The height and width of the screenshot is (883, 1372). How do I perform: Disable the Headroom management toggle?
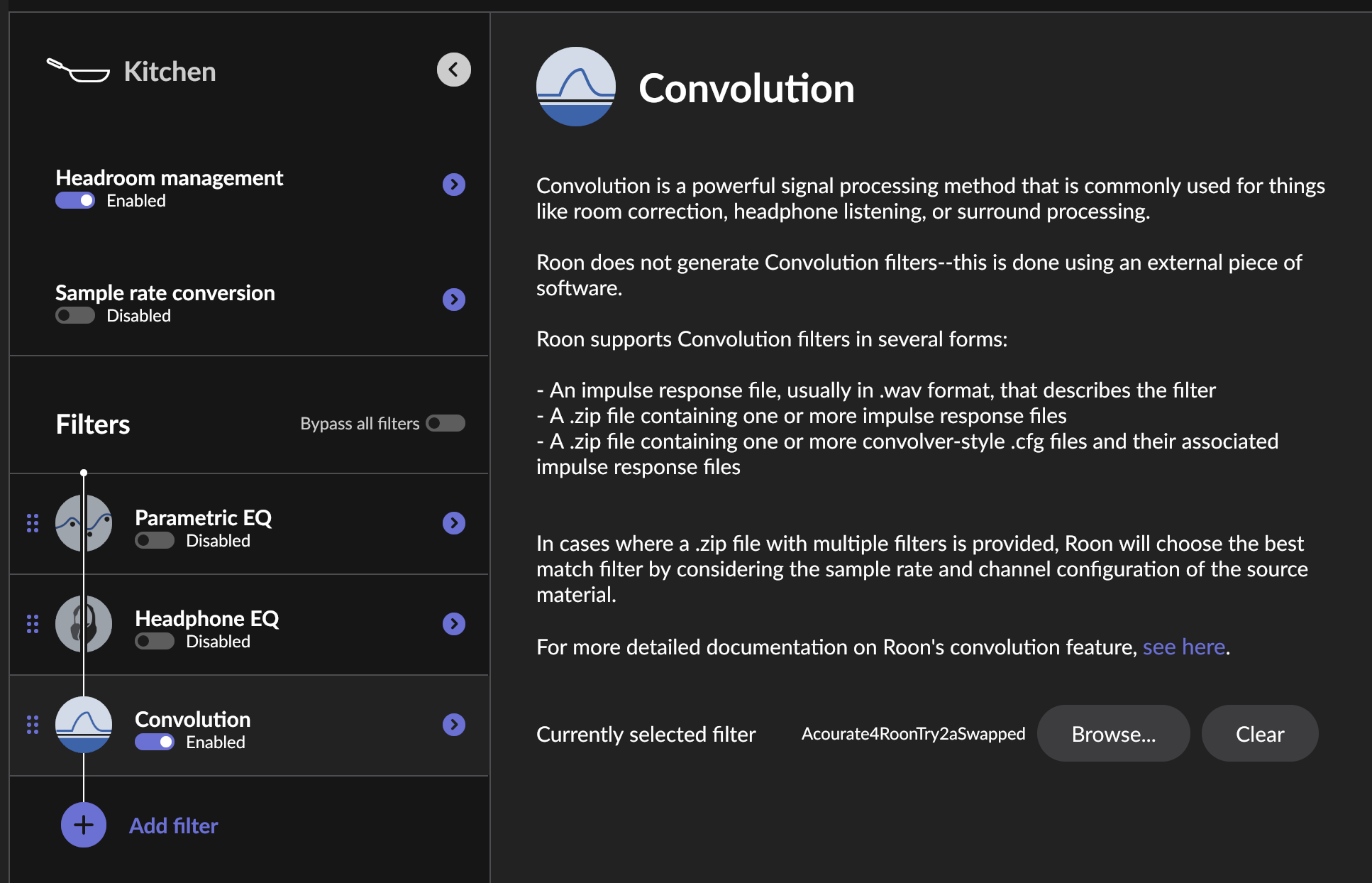[75, 201]
